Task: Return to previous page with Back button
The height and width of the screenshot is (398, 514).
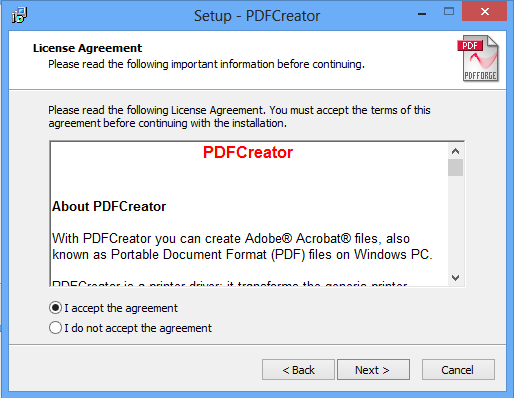Action: [x=298, y=369]
